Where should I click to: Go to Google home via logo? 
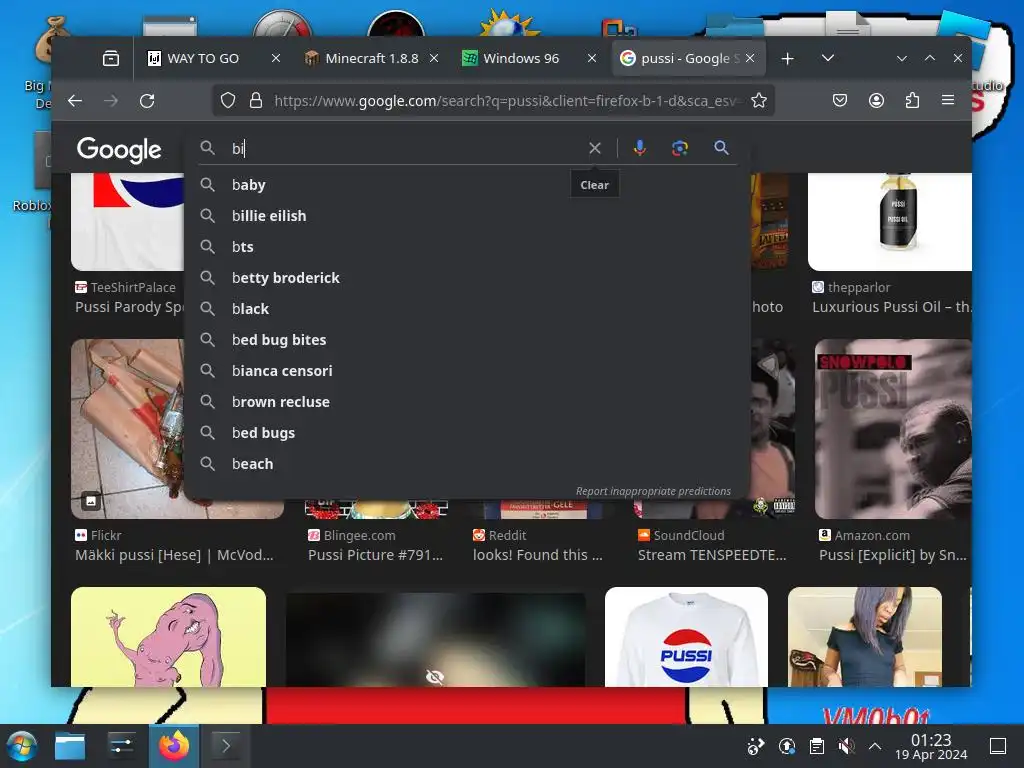pyautogui.click(x=119, y=150)
